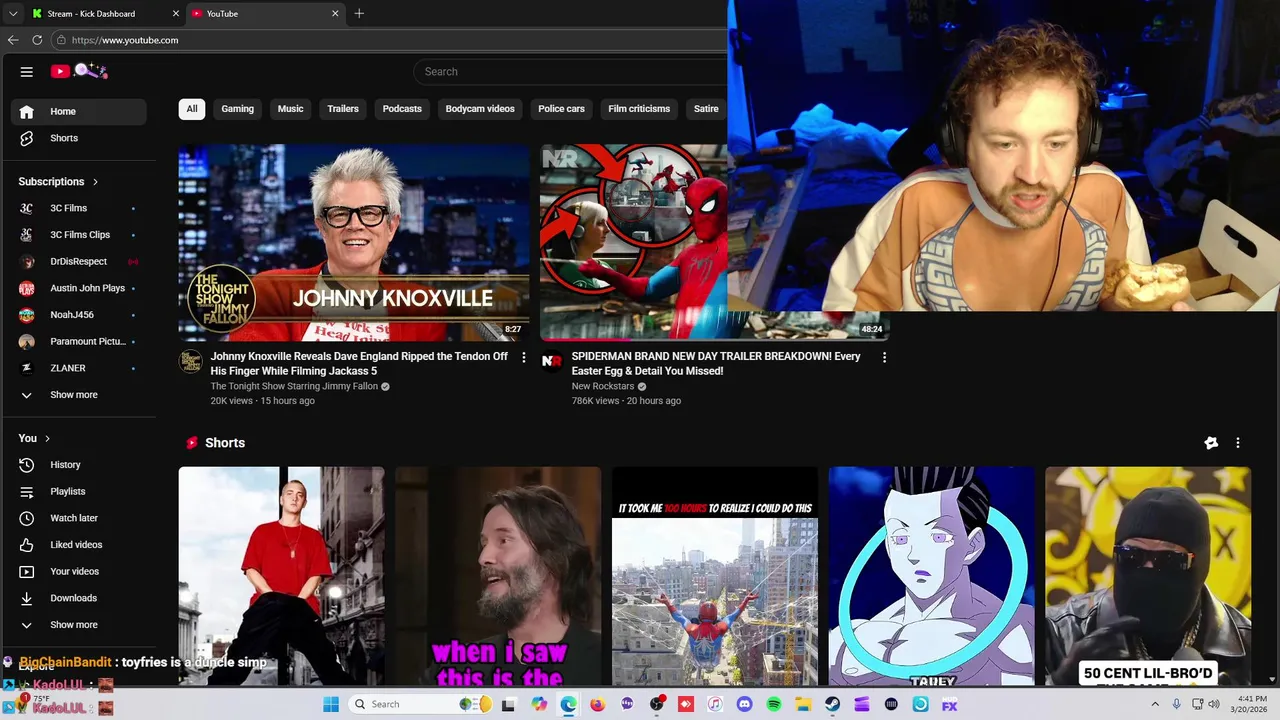Viewport: 1280px width, 720px height.
Task: Show more subscriptions
Action: [79, 395]
